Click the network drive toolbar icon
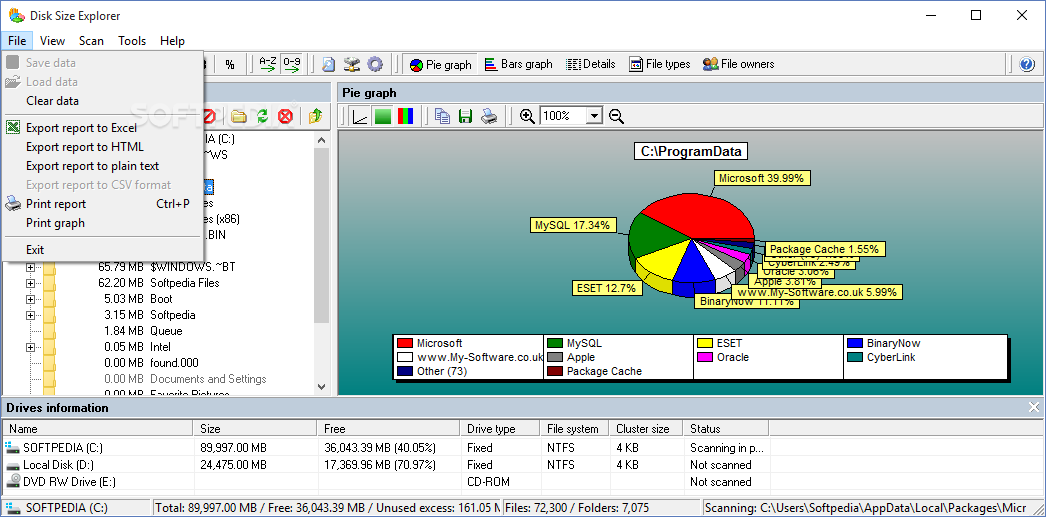 click(x=352, y=65)
